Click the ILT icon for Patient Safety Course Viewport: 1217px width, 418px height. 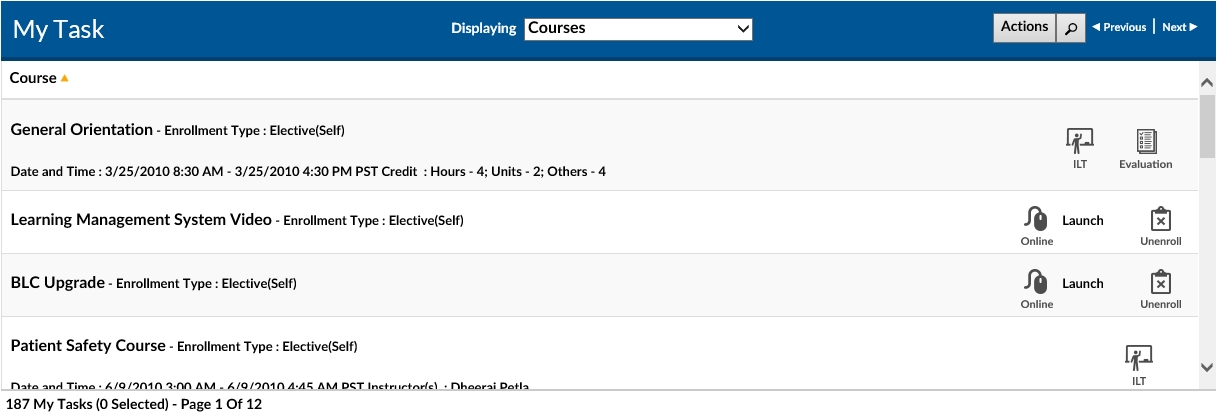(1138, 356)
